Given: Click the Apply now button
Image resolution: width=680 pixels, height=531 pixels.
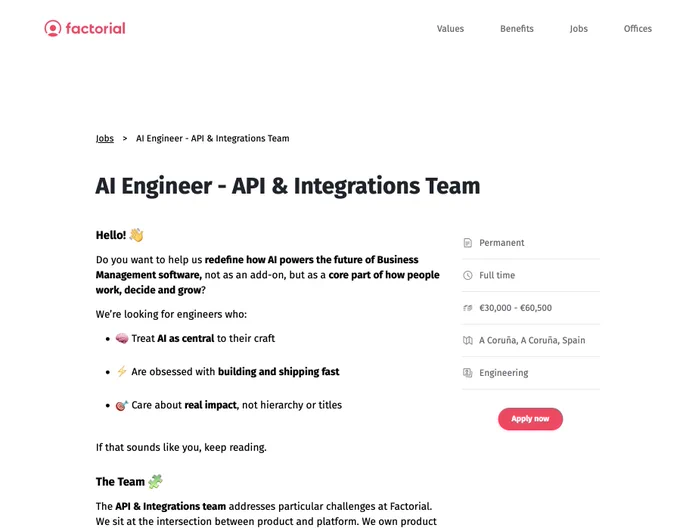Looking at the screenshot, I should (530, 419).
